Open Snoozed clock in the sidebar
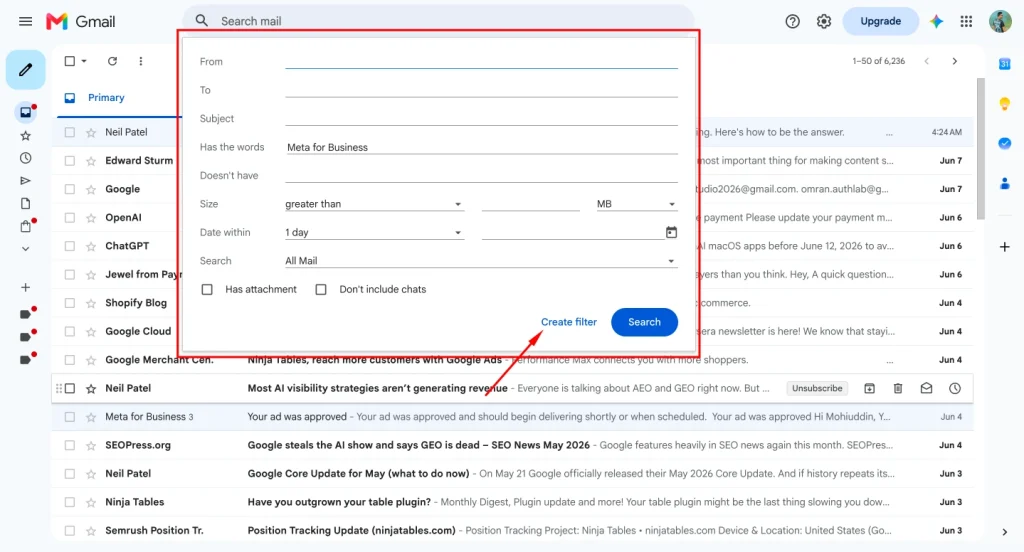Screen dimensions: 1024x552 [x=25, y=158]
